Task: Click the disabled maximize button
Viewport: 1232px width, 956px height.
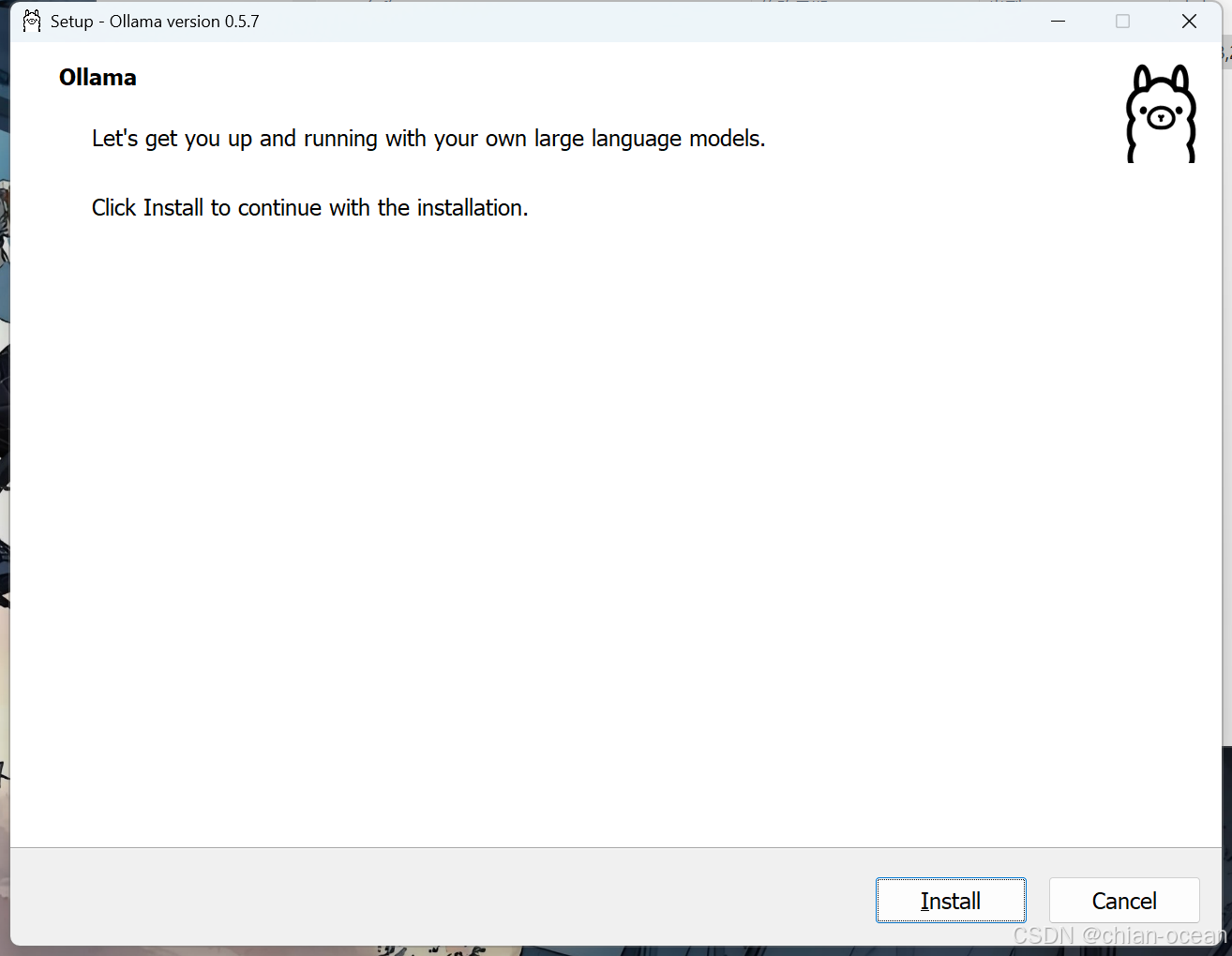Action: [x=1123, y=21]
